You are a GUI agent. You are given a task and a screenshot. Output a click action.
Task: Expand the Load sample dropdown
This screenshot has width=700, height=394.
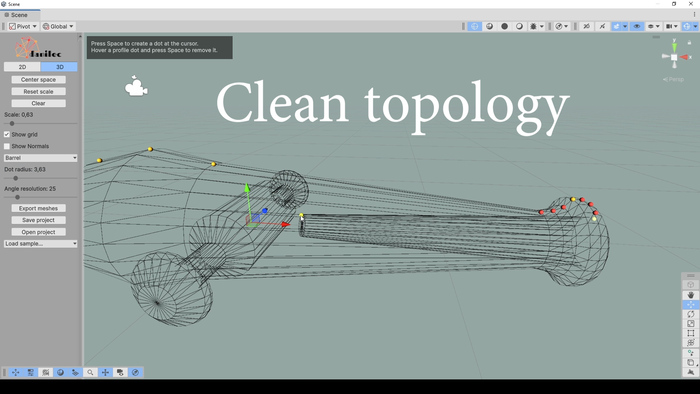pyautogui.click(x=41, y=244)
